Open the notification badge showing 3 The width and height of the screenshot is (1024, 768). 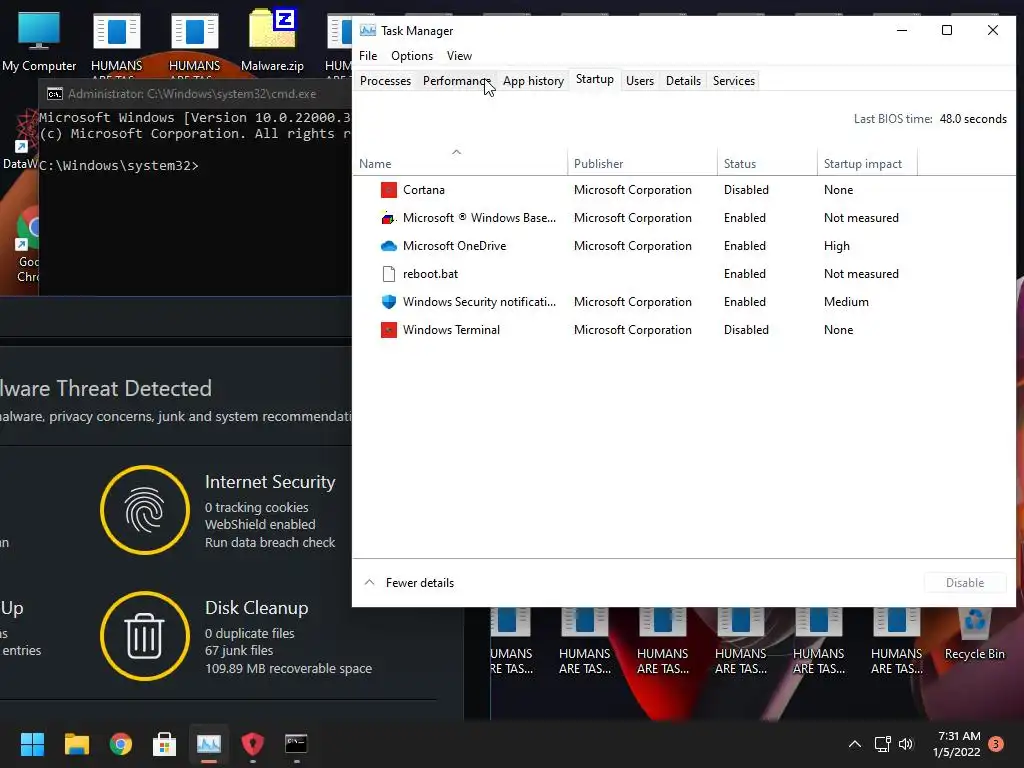tap(996, 744)
